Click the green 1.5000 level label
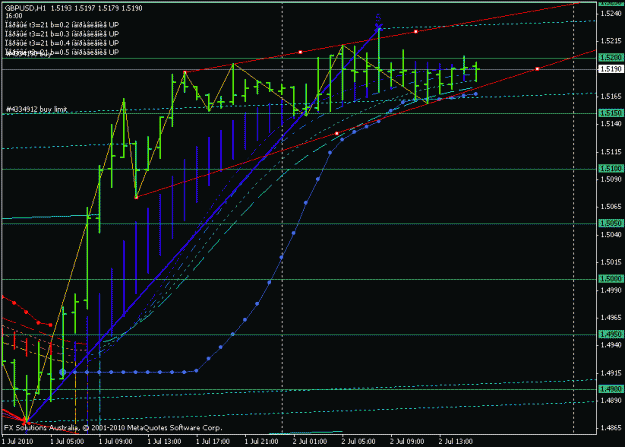 tap(611, 279)
